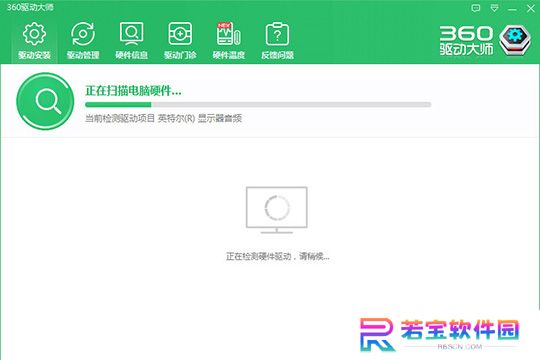Minimize the 360驱动大师 window
This screenshot has width=540, height=360.
click(512, 9)
